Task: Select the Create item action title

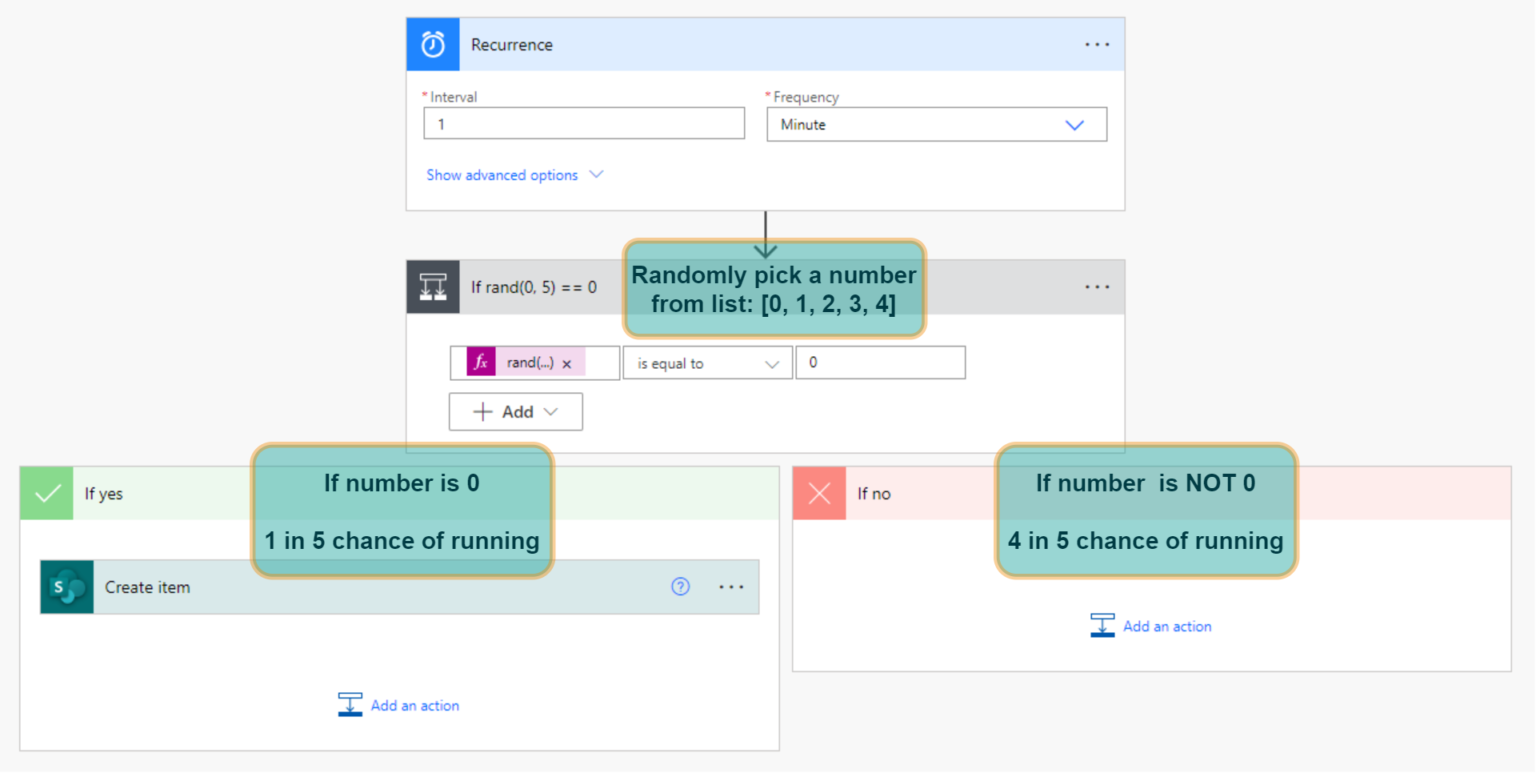Action: click(x=147, y=587)
